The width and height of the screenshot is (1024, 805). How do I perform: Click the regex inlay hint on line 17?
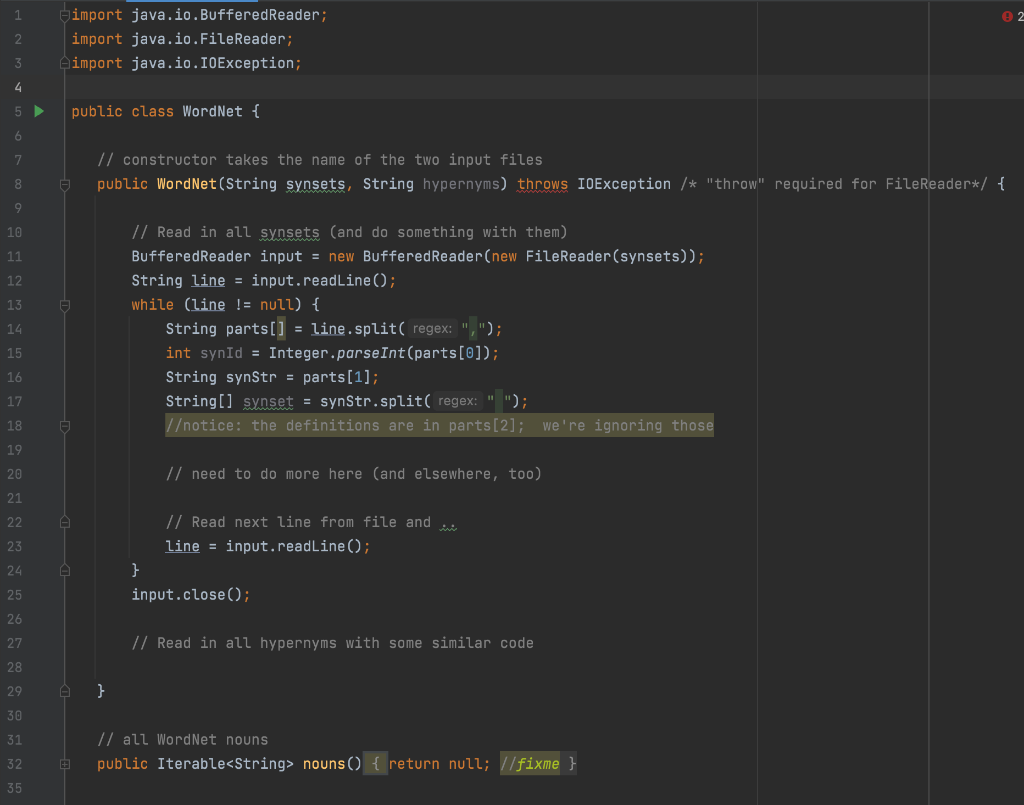[458, 401]
